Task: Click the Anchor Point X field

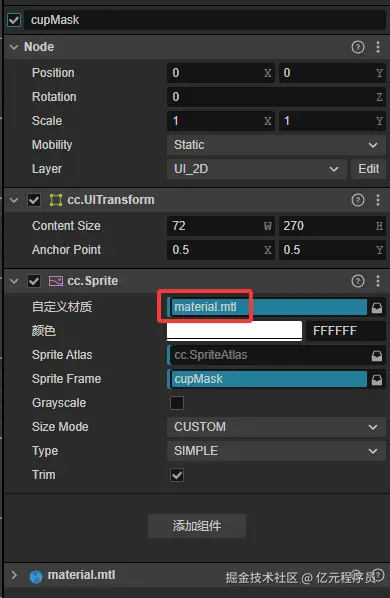Action: (x=221, y=250)
